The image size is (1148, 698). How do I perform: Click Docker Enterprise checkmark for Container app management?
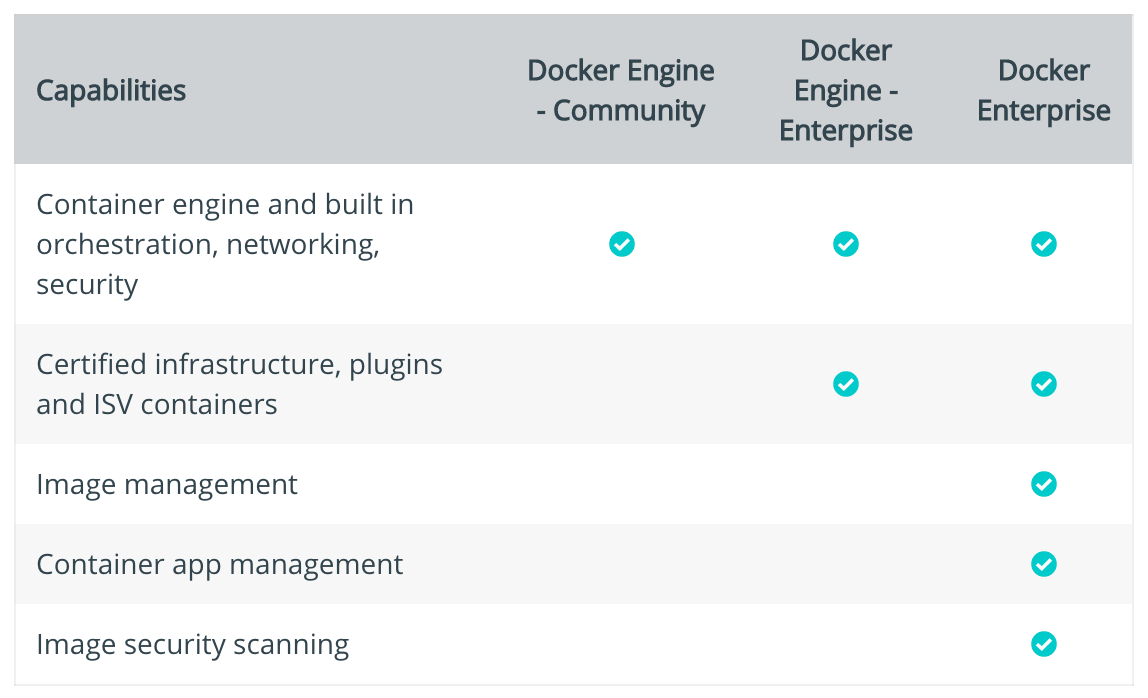click(1043, 564)
